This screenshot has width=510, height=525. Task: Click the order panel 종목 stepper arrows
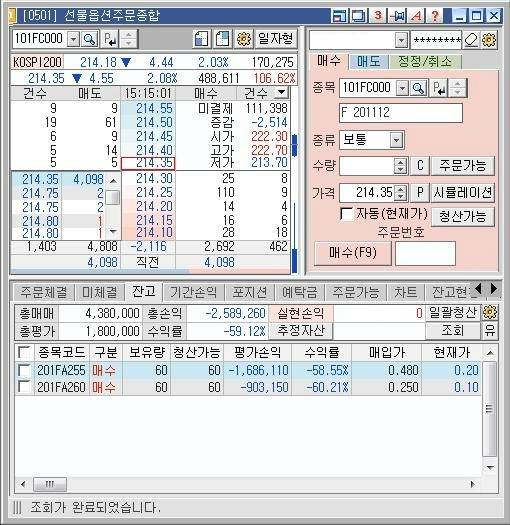click(458, 88)
